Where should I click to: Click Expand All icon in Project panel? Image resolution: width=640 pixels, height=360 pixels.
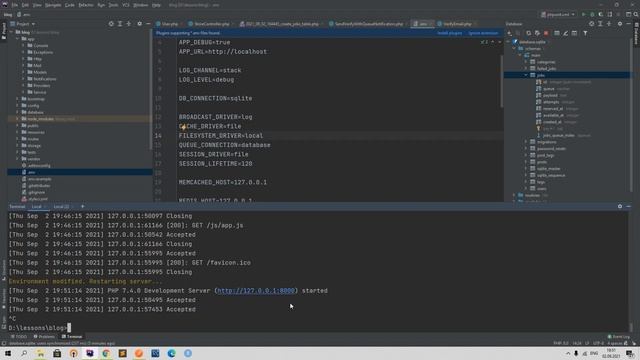(120, 24)
